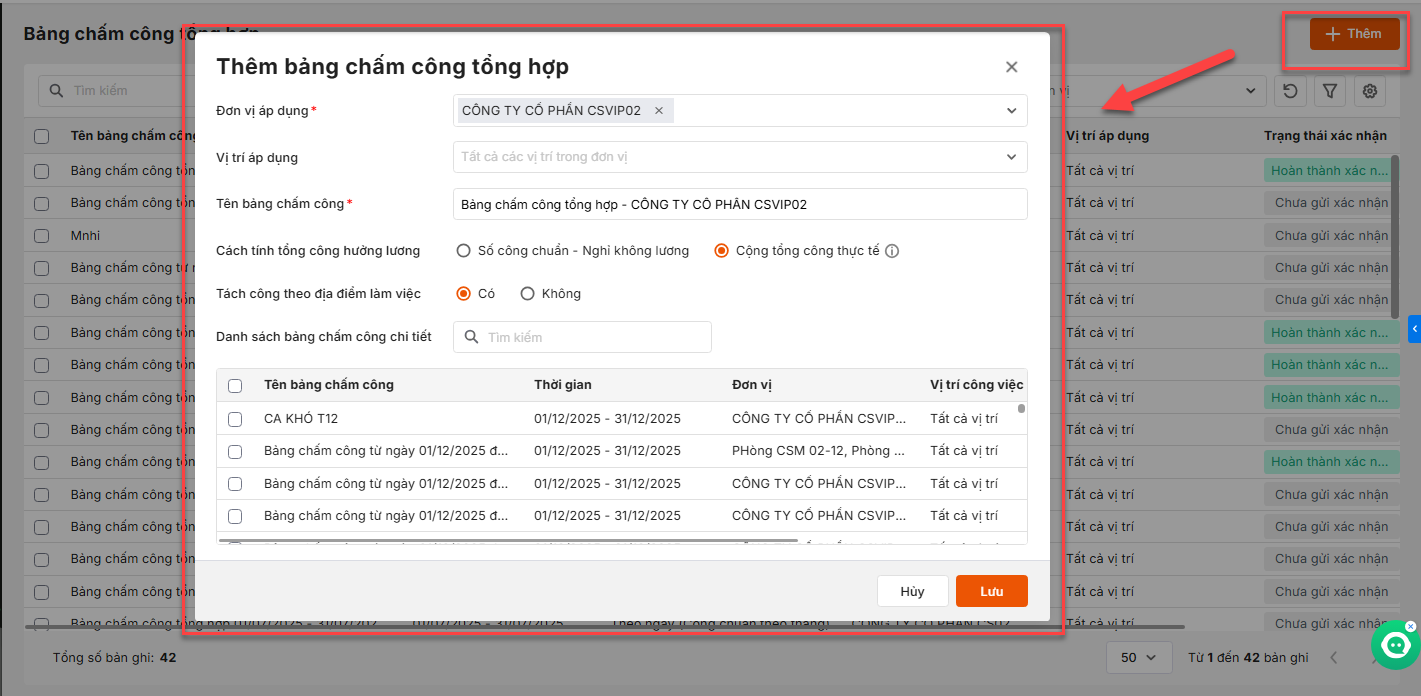Open the 50 records per page dropdown
The image size is (1421, 696).
pyautogui.click(x=1138, y=658)
